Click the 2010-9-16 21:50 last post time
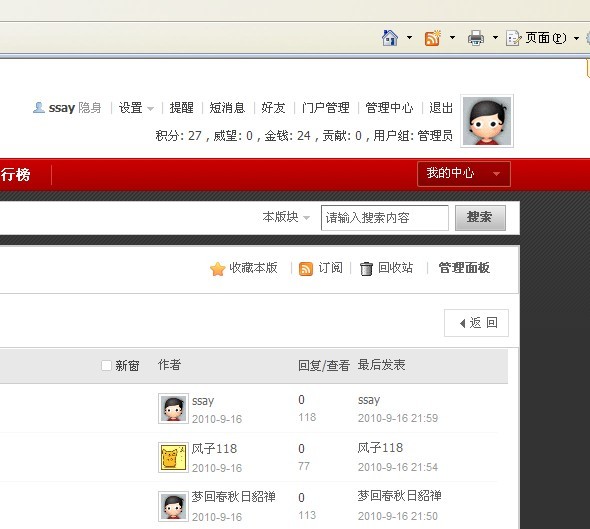The width and height of the screenshot is (590, 529). point(398,516)
